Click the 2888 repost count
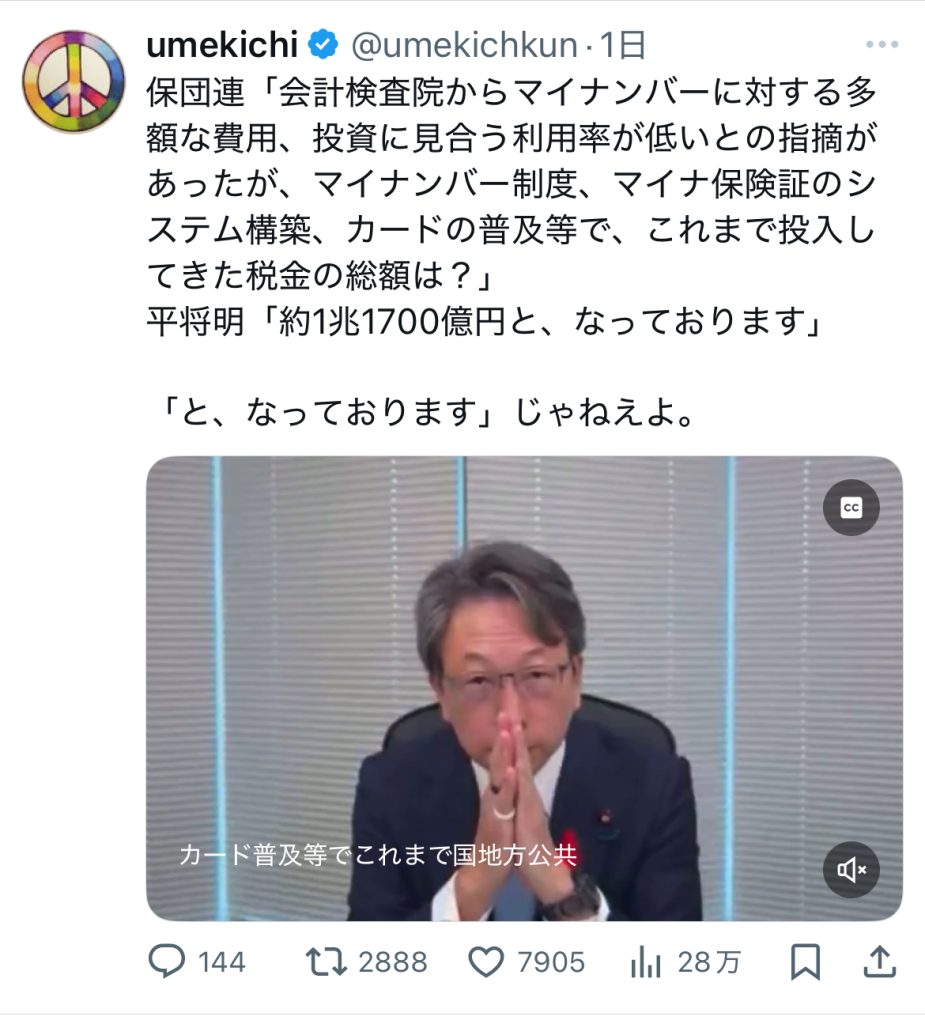 click(x=393, y=963)
